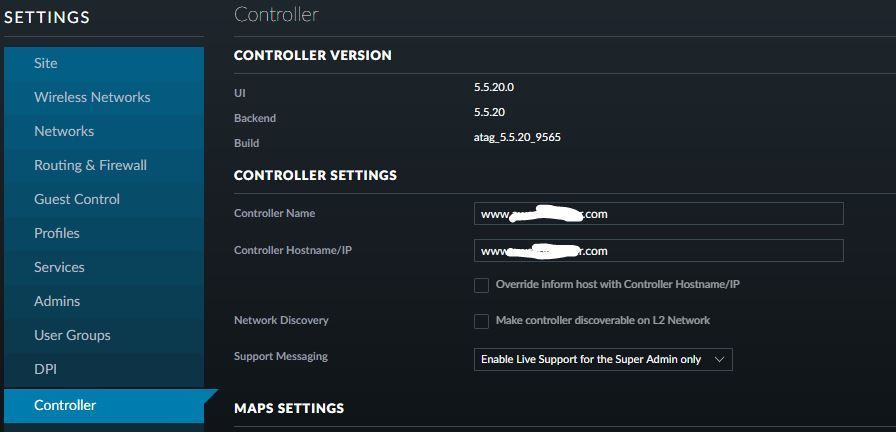Open the Services settings section
Image resolution: width=896 pixels, height=432 pixels.
tap(59, 267)
